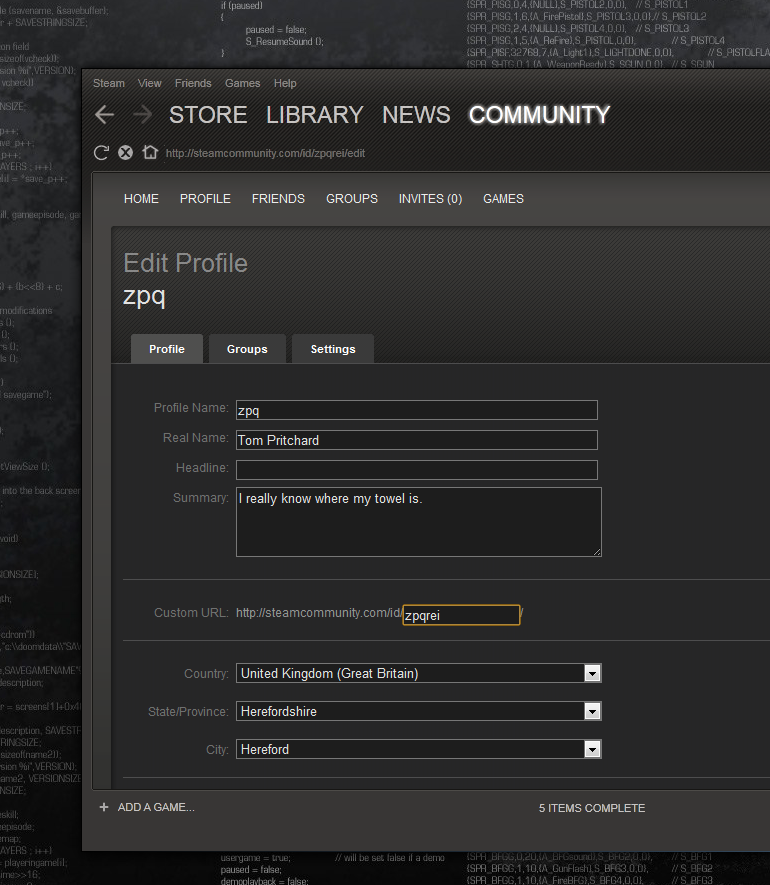Click the address bar URL text
Screen dimensions: 770x885
[x=265, y=153]
